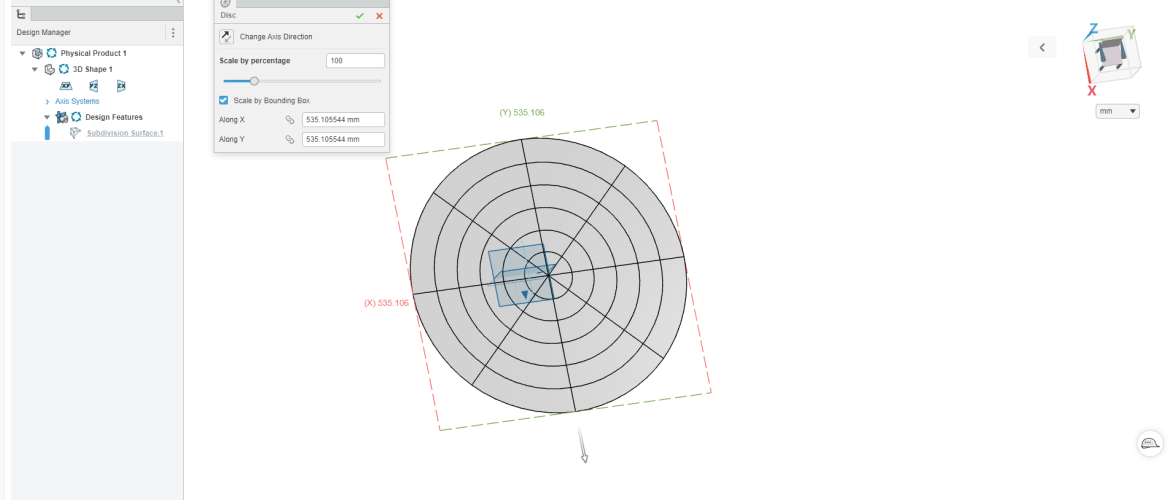Screen dimensions: 1170x500
Task: Confirm the Disc dialog with green checkmark
Action: [x=359, y=16]
